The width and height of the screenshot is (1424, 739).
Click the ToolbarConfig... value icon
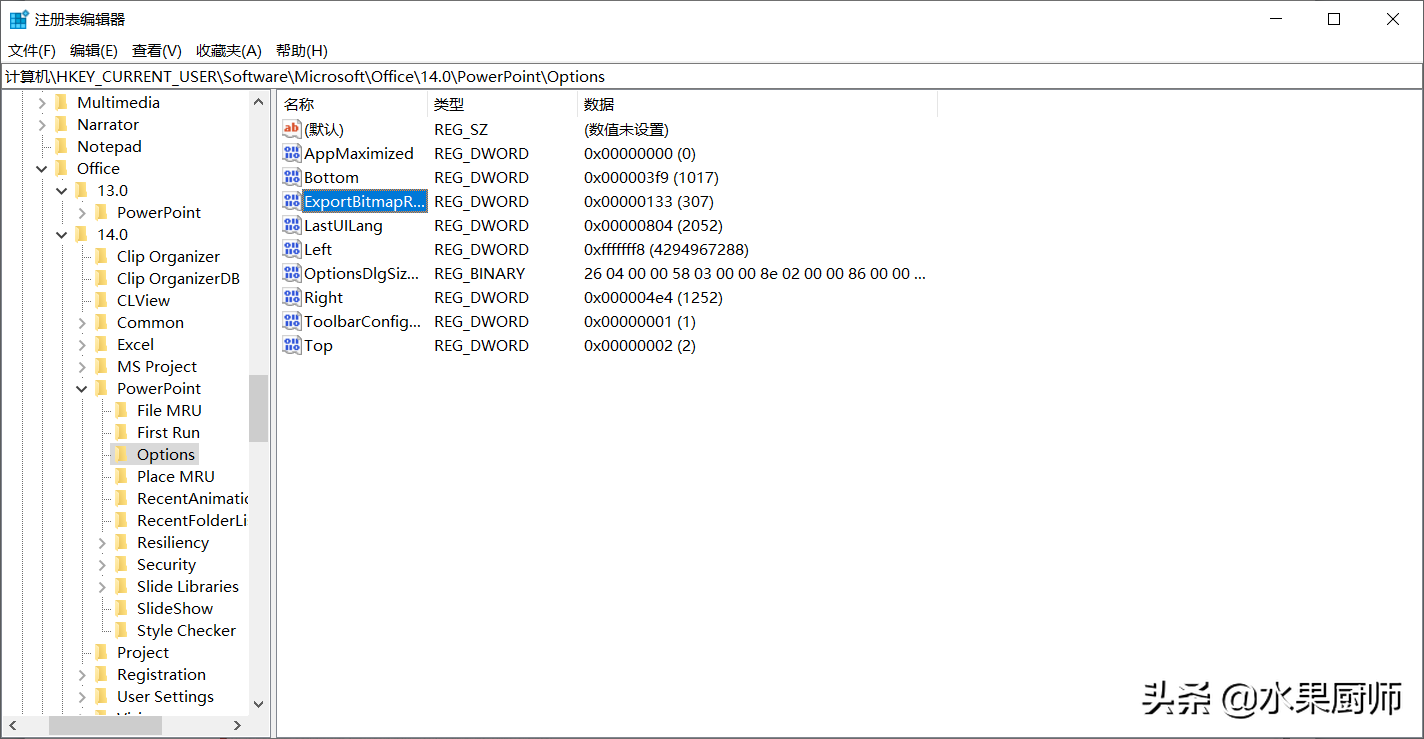point(292,321)
